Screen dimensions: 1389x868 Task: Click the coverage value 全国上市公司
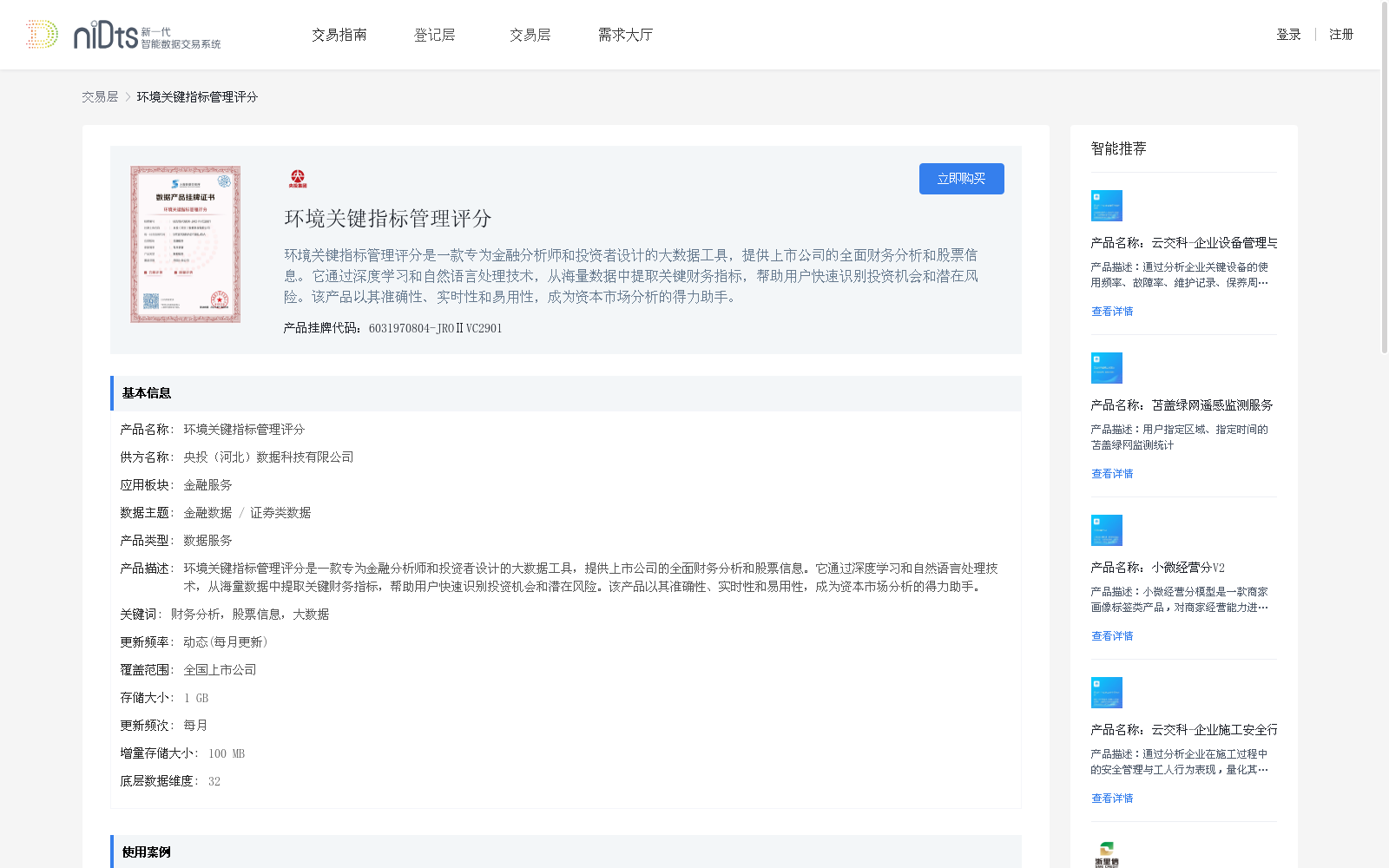tap(220, 670)
